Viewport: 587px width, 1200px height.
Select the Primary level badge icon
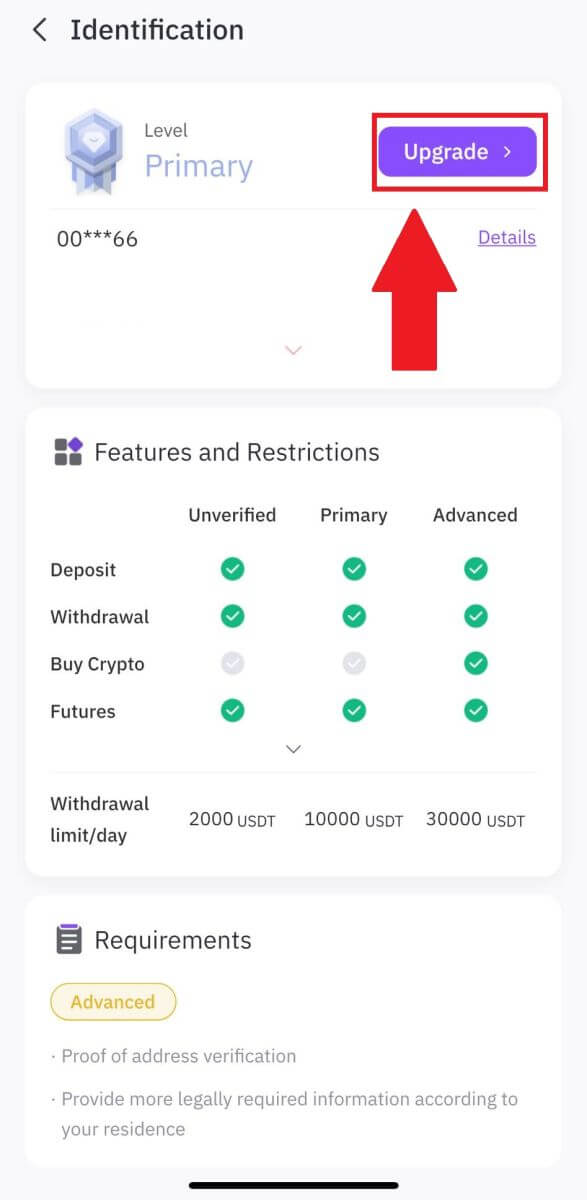pyautogui.click(x=93, y=151)
